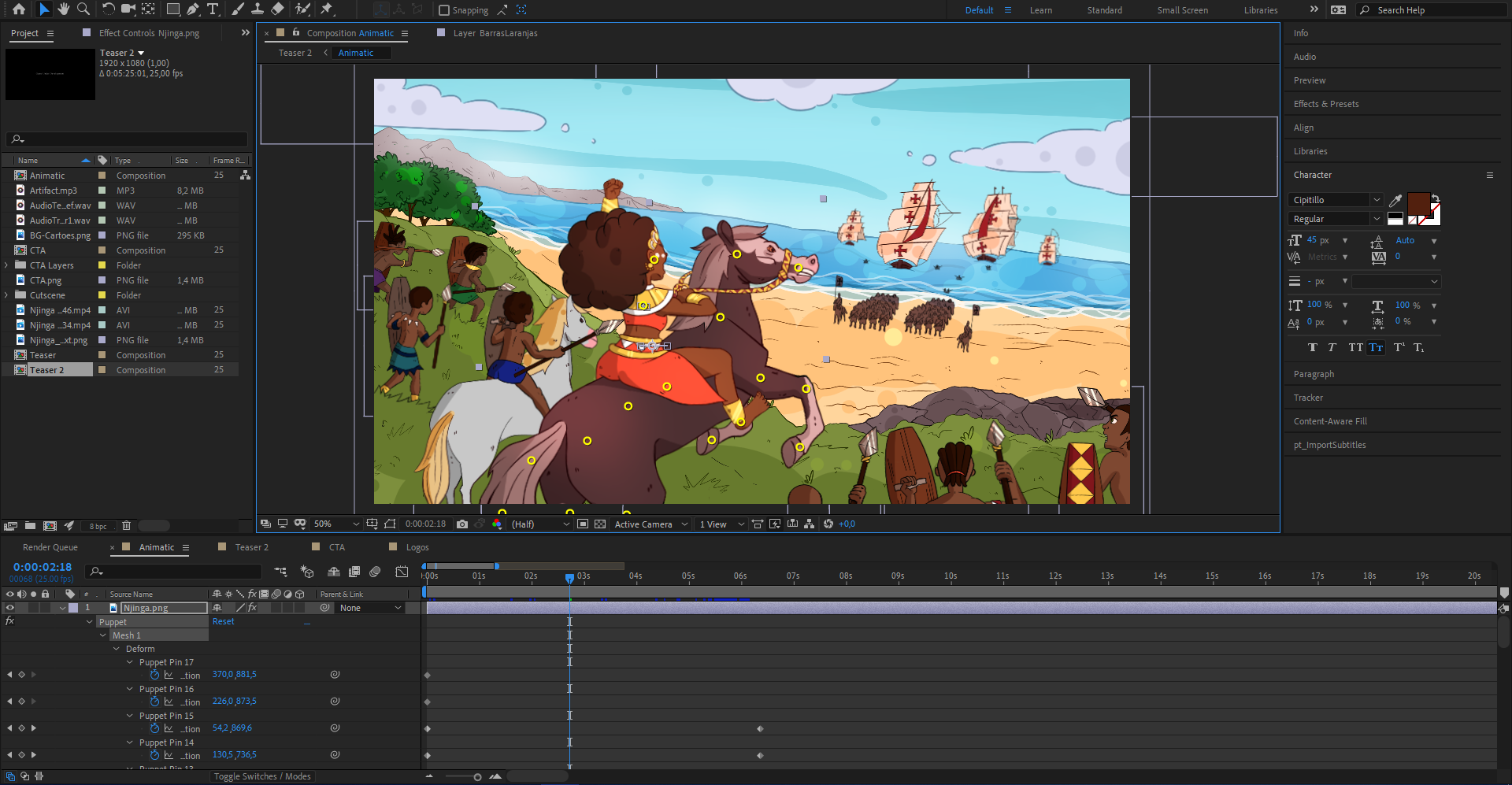The height and width of the screenshot is (785, 1512).
Task: Select the Unified Camera tool
Action: 128,9
